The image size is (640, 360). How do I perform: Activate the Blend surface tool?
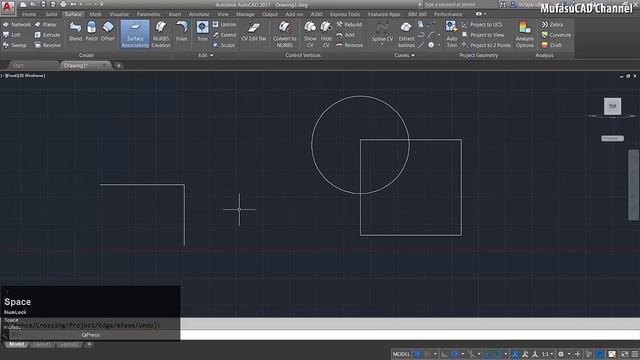point(76,31)
